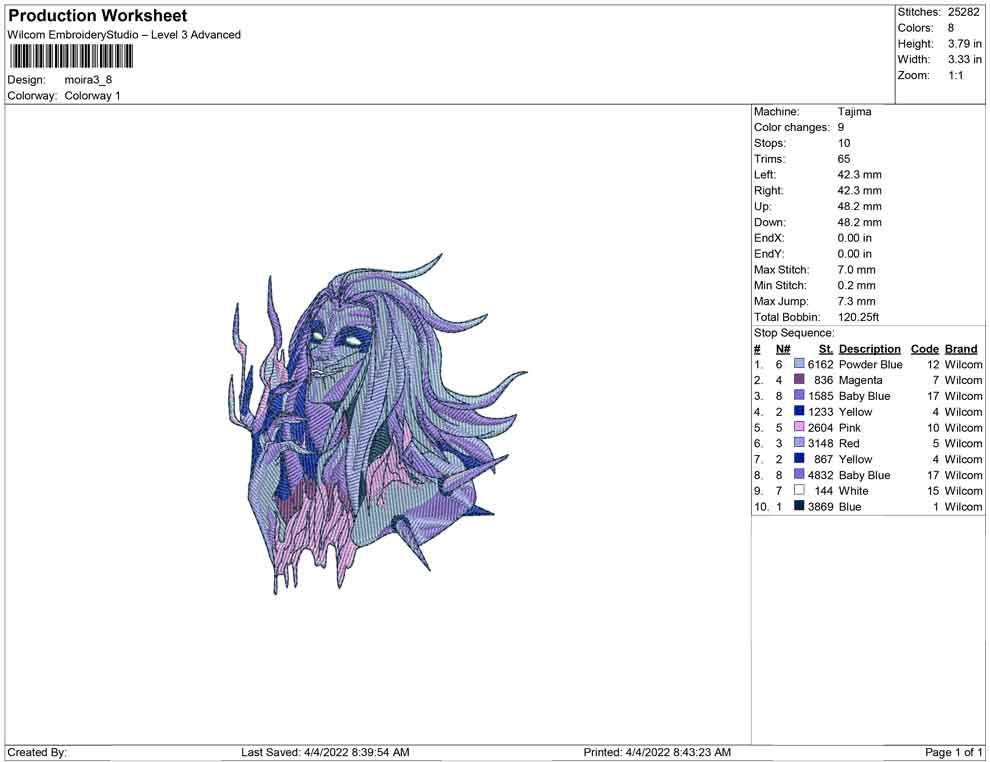Click the embroidery design preview image

click(x=378, y=424)
